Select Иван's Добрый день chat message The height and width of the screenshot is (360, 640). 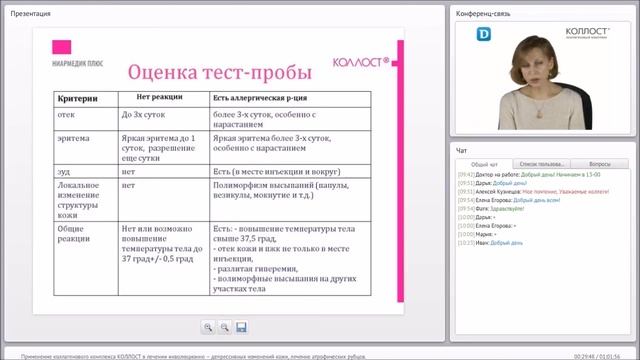coord(490,243)
